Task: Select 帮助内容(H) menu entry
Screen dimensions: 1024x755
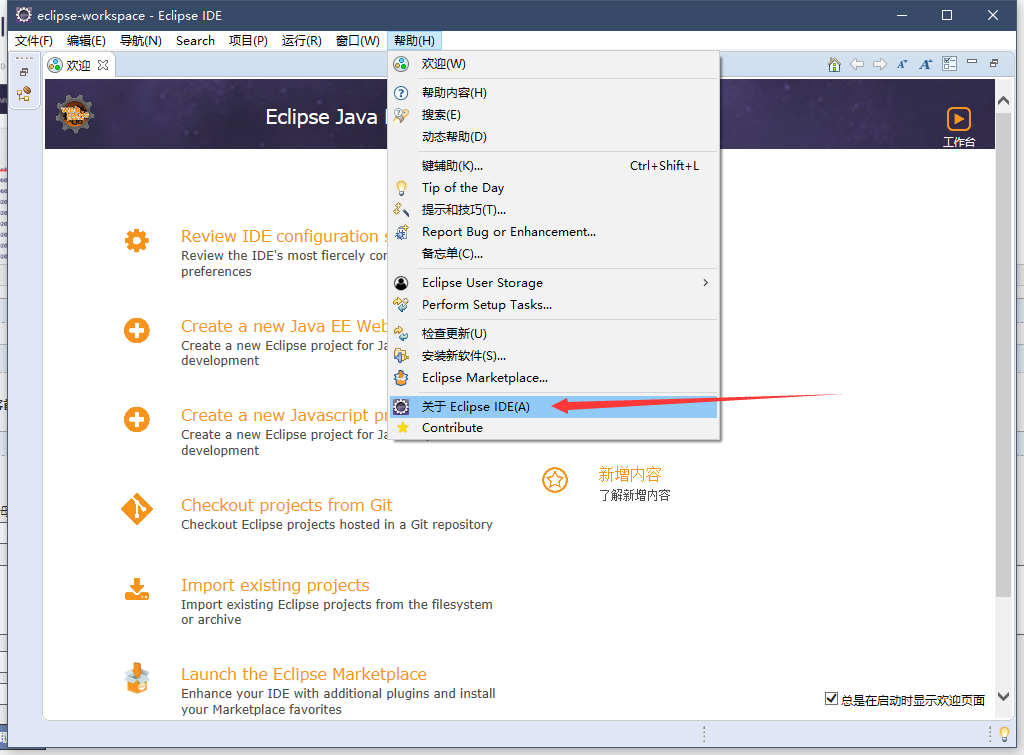Action: coord(554,93)
